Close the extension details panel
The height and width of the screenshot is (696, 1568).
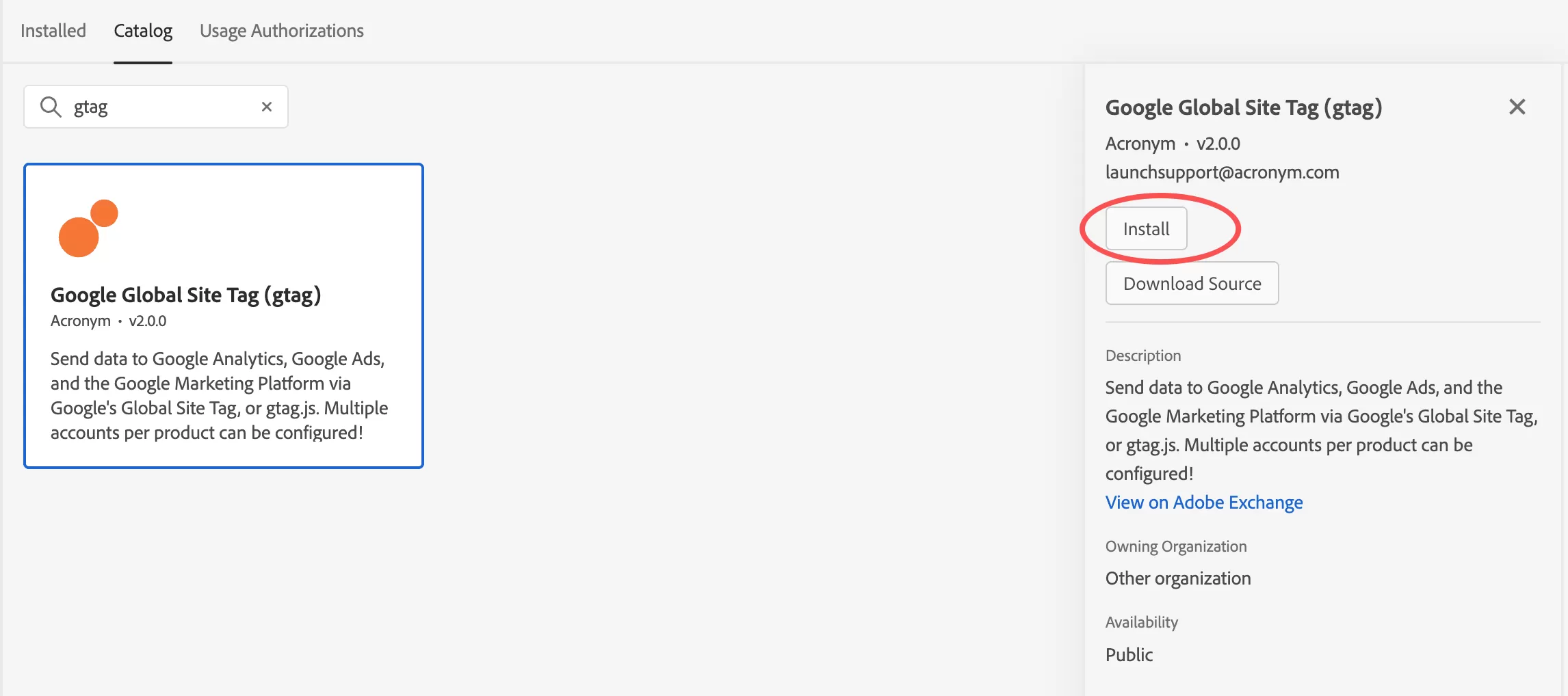(x=1517, y=107)
